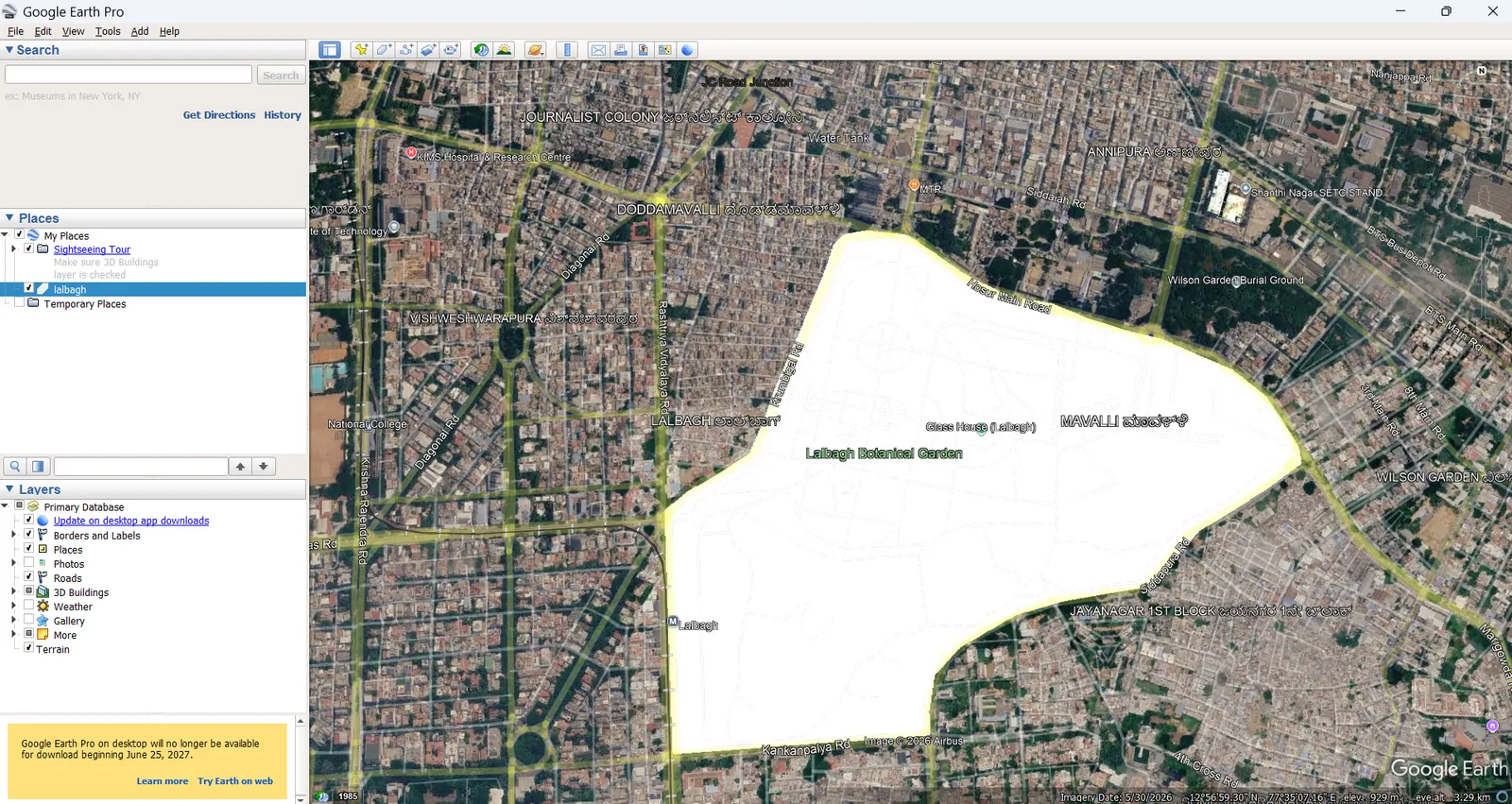
Task: Open the File menu
Action: (x=15, y=31)
